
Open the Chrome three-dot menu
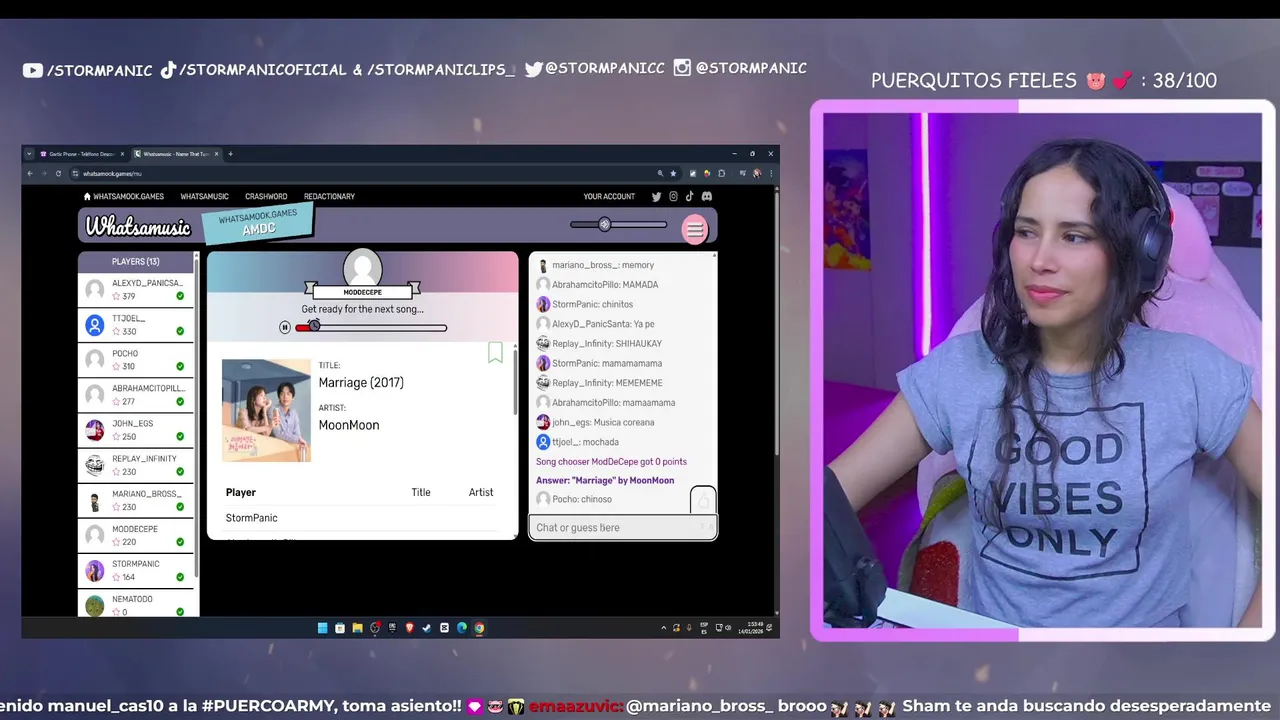pyautogui.click(x=771, y=173)
